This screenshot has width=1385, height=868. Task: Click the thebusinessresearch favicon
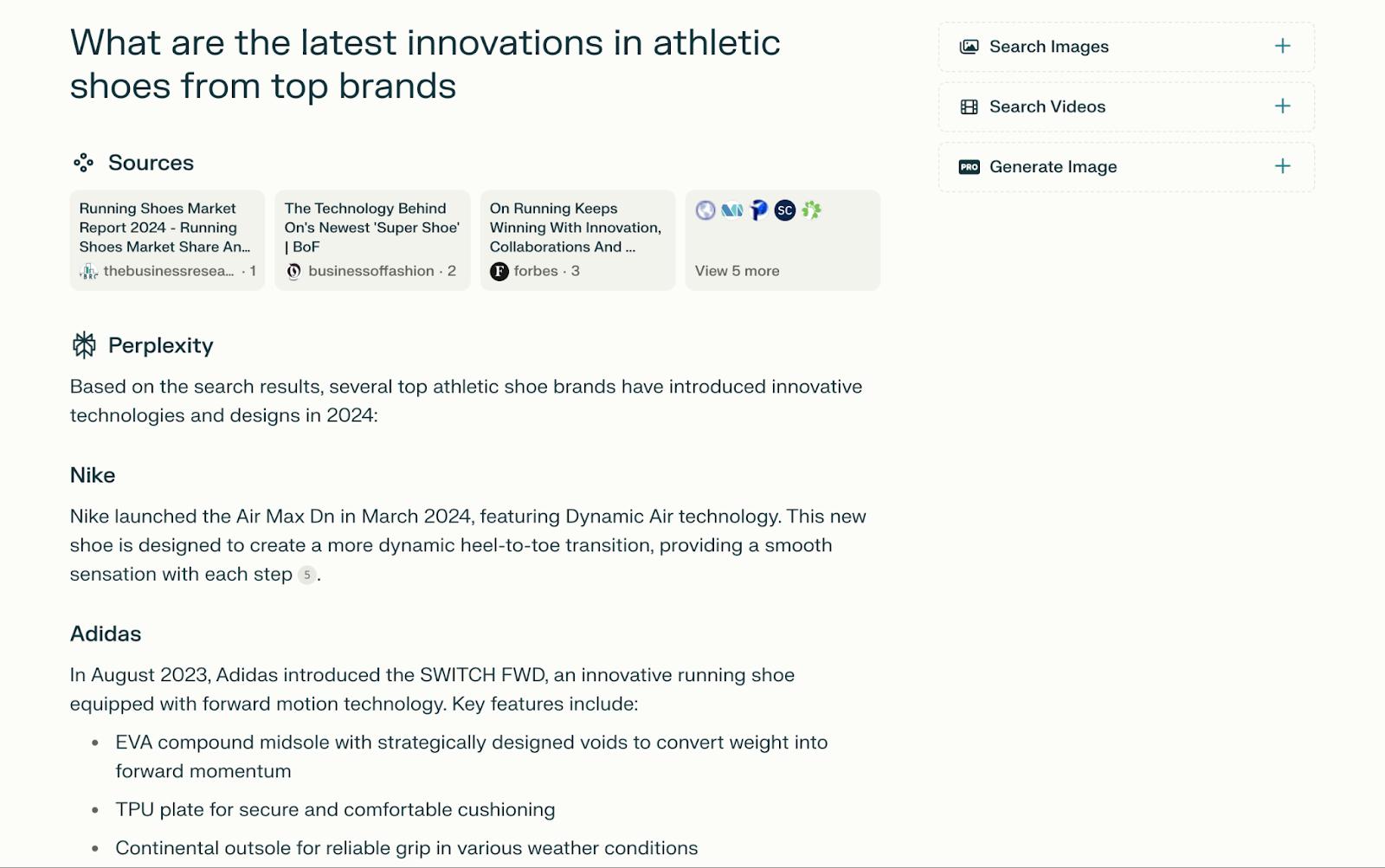coord(88,272)
